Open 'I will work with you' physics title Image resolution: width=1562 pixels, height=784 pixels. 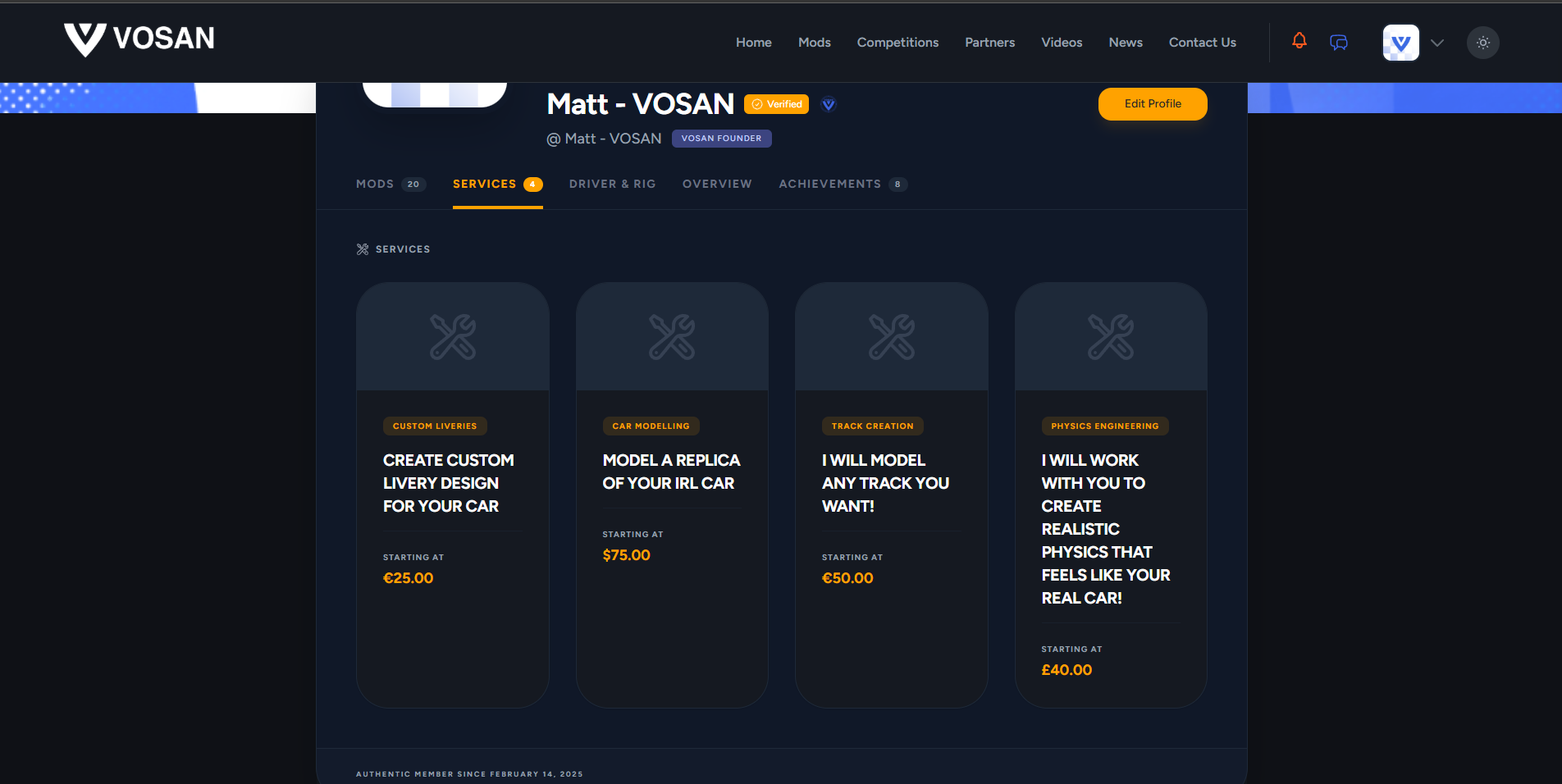click(x=1106, y=529)
